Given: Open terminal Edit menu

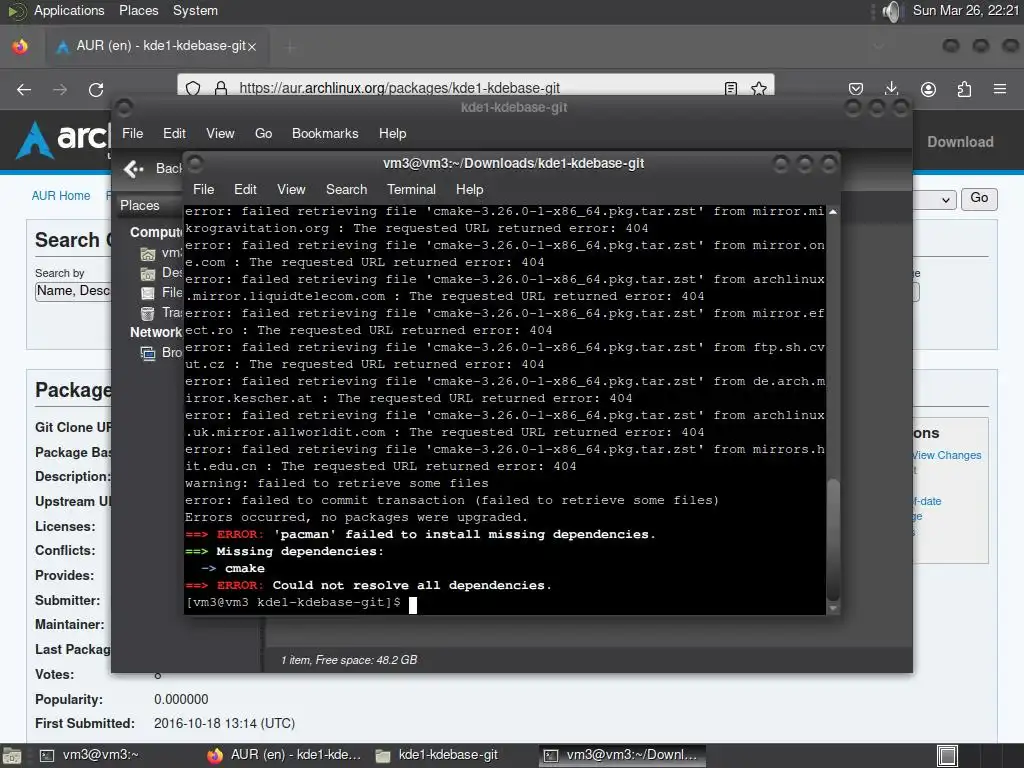Looking at the screenshot, I should pyautogui.click(x=245, y=189).
